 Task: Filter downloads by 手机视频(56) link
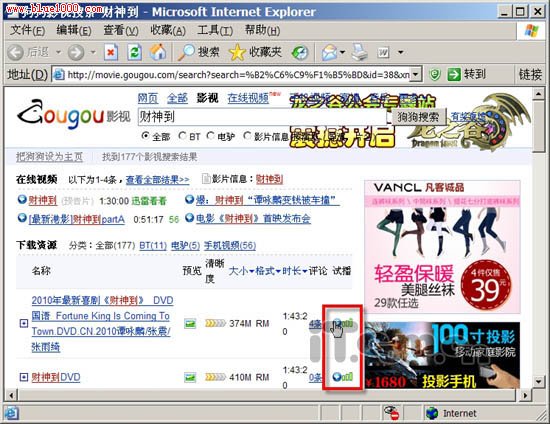point(230,245)
